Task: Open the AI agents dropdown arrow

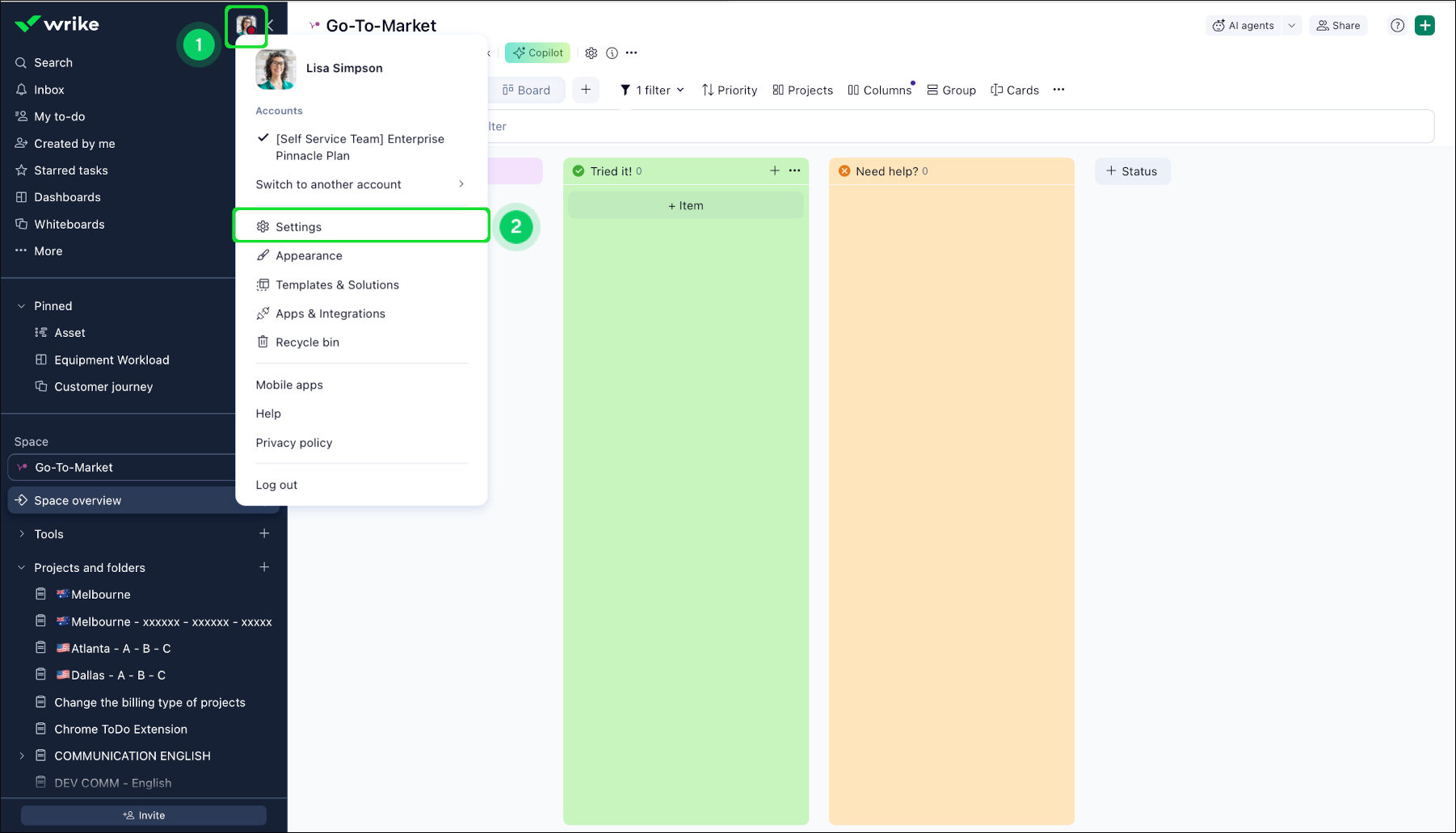Action: tap(1292, 26)
